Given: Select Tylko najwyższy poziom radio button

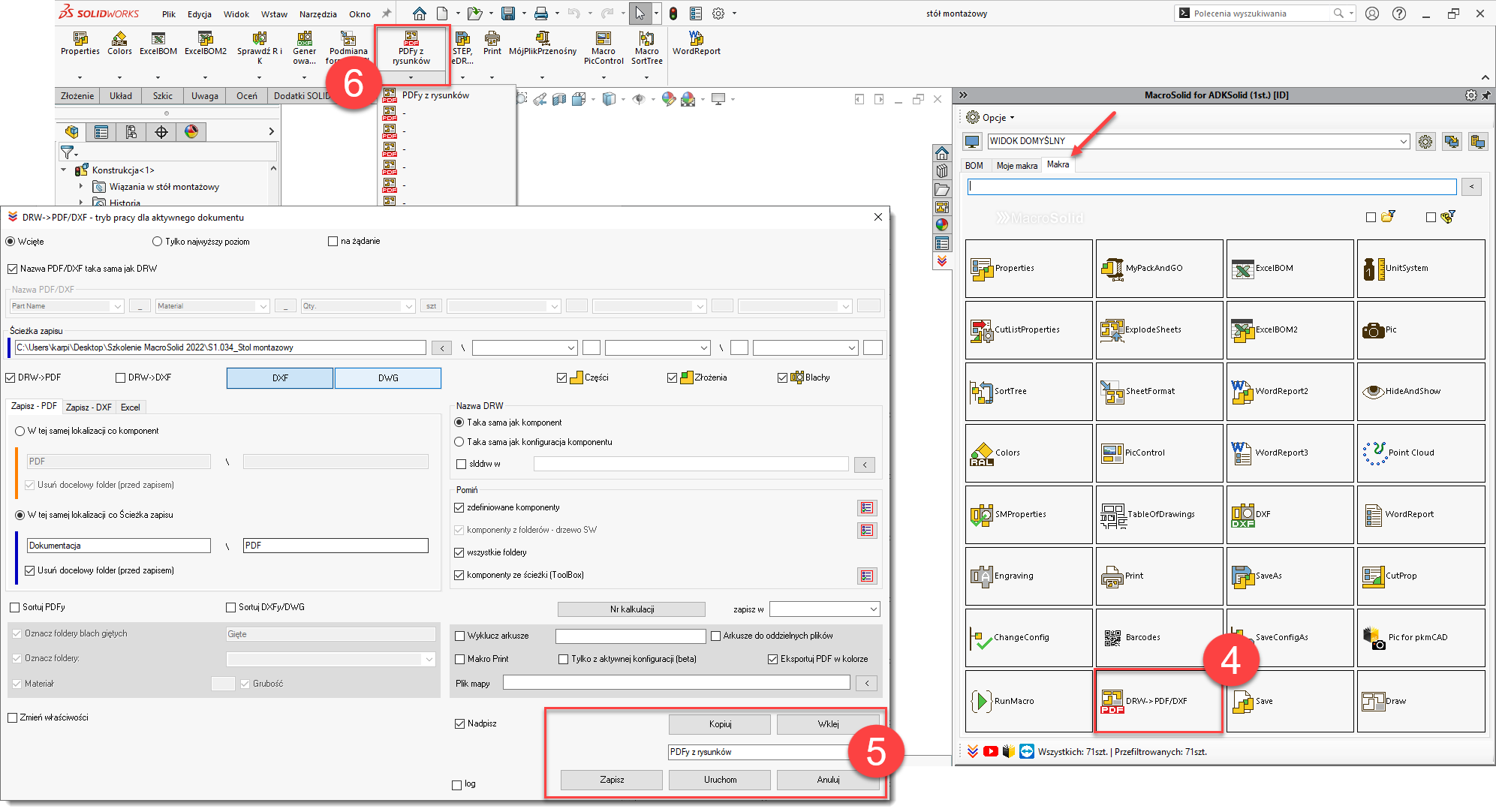Looking at the screenshot, I should 157,242.
